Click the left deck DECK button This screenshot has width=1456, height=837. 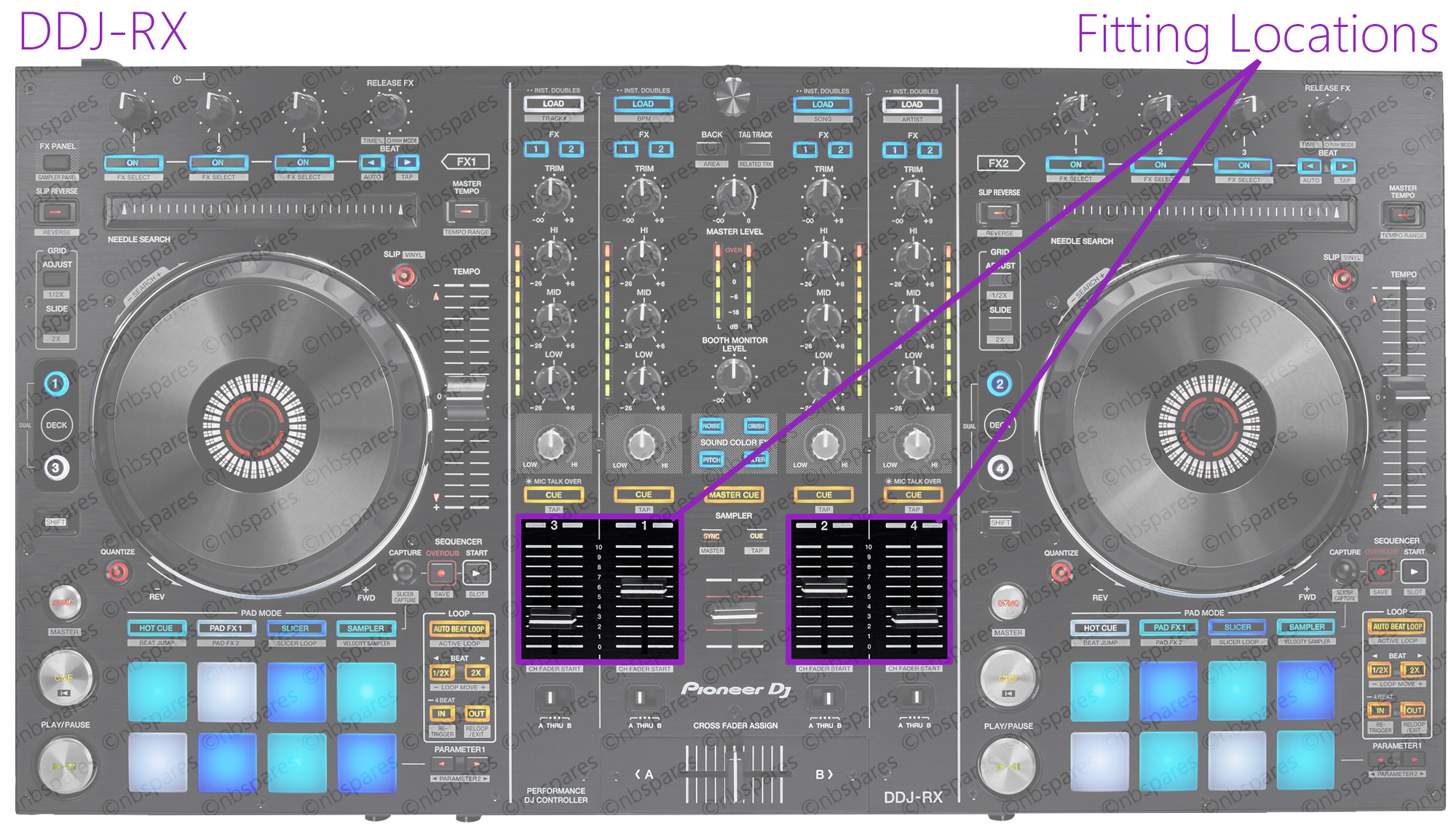coord(56,425)
